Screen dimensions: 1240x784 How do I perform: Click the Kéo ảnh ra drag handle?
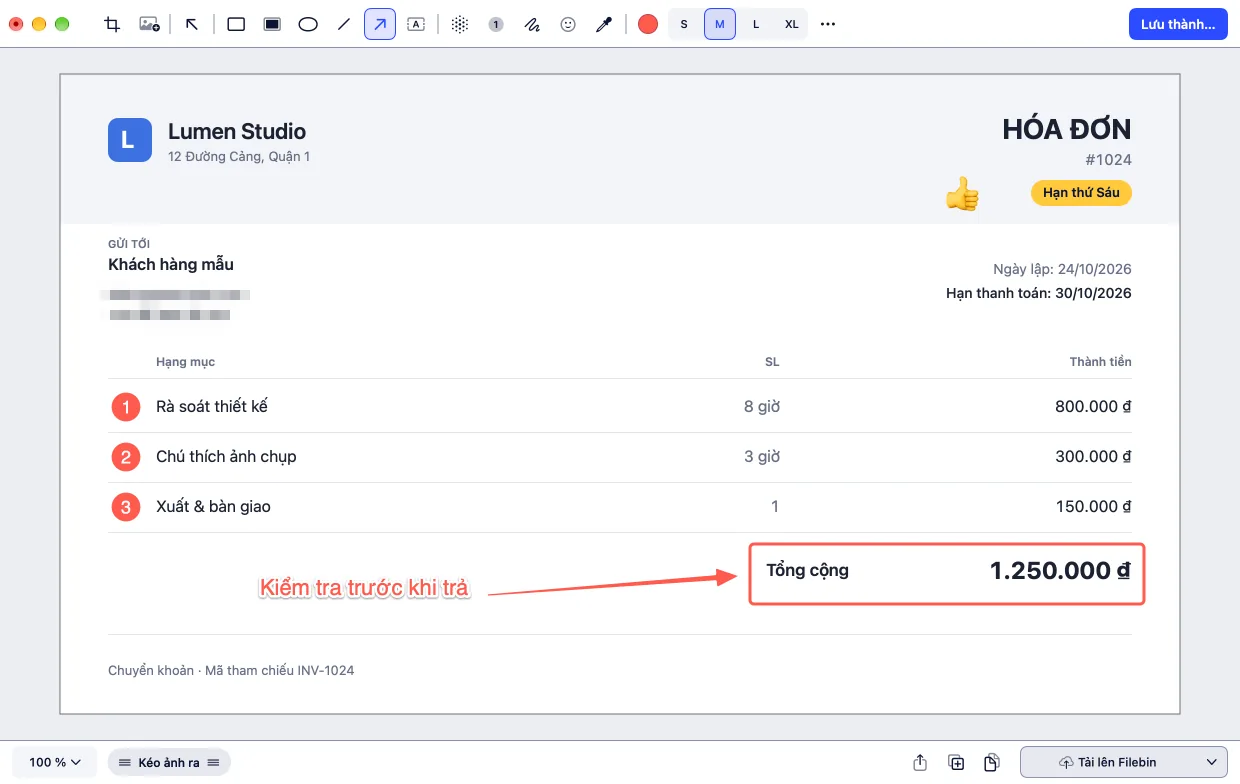pyautogui.click(x=169, y=762)
